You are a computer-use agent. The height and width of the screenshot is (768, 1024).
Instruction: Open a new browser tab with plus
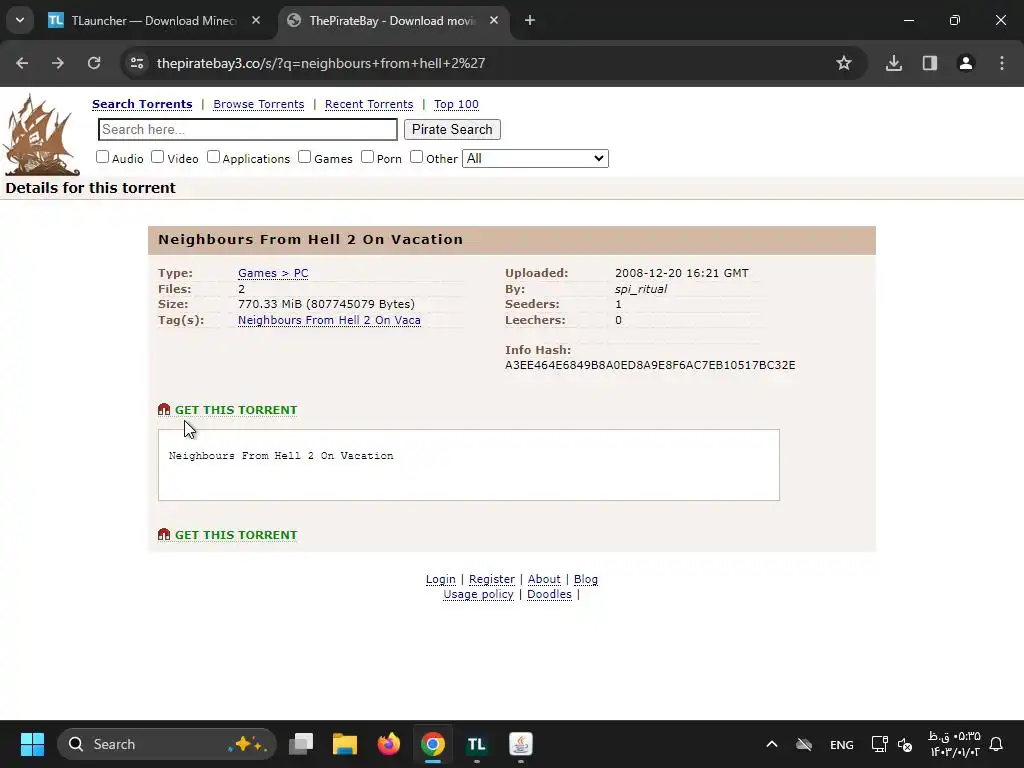point(530,21)
